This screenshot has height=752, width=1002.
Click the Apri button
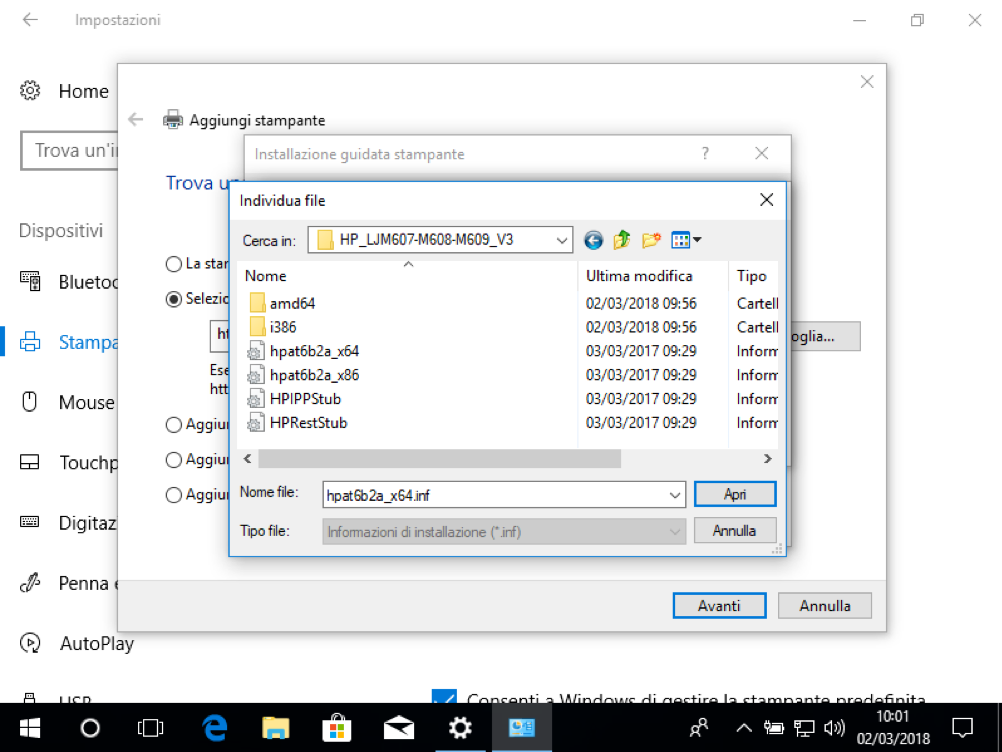coord(735,495)
